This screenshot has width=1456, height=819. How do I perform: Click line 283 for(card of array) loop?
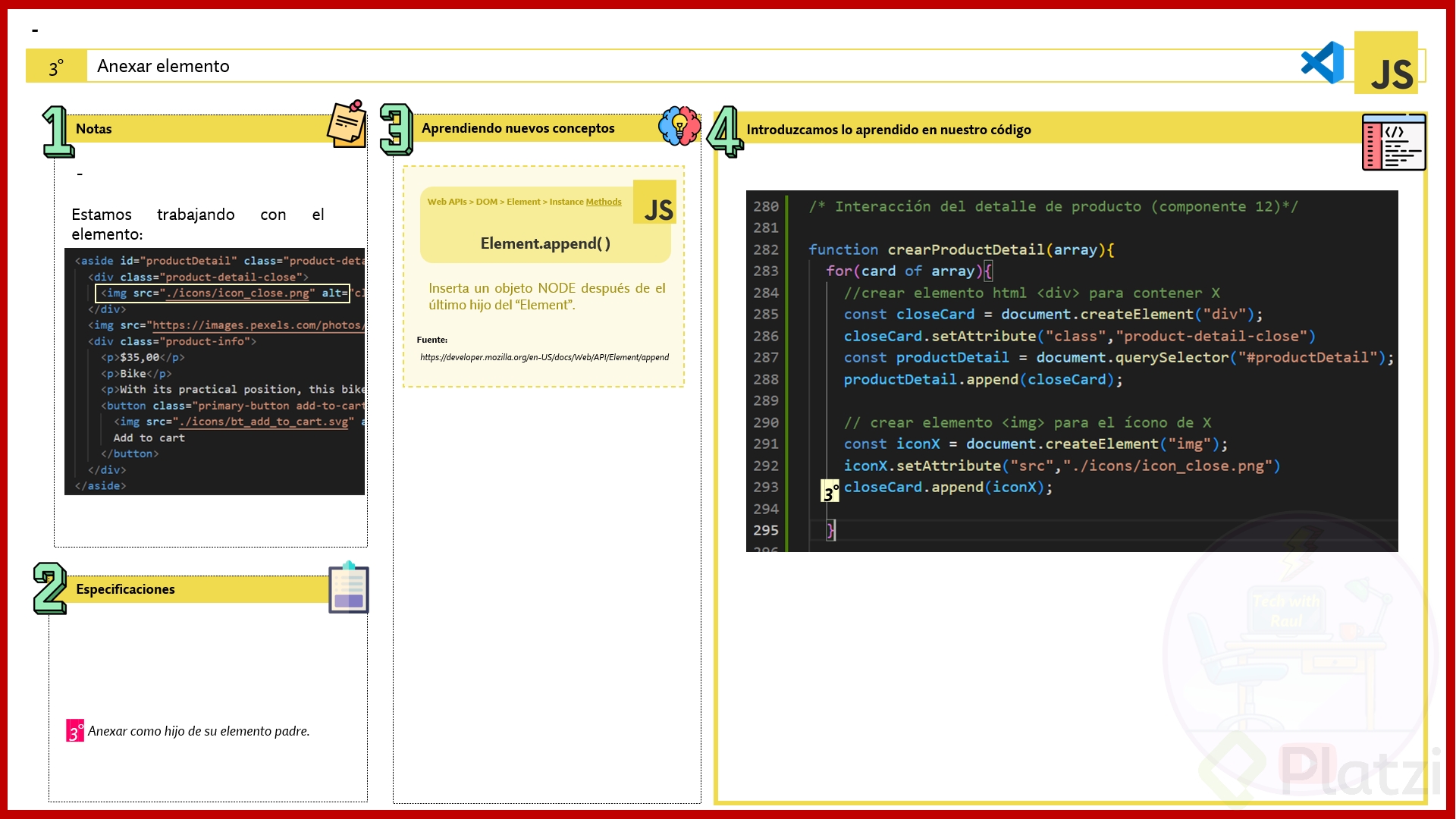[x=909, y=271]
